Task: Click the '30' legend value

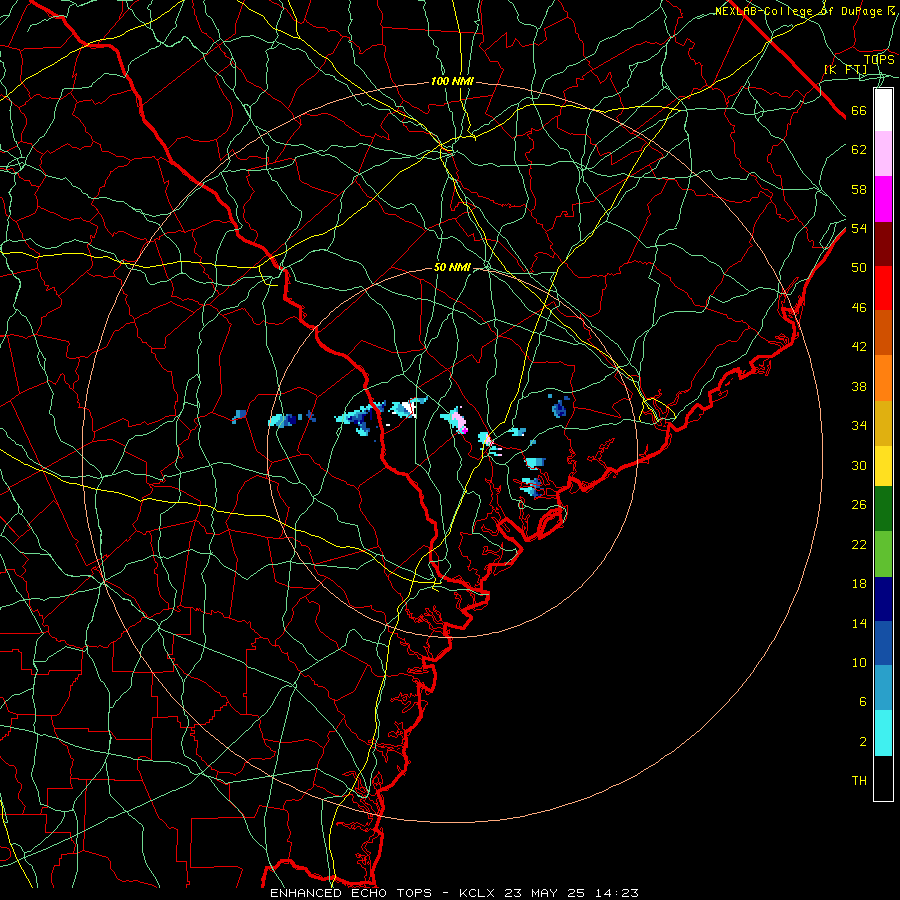Action: (859, 465)
